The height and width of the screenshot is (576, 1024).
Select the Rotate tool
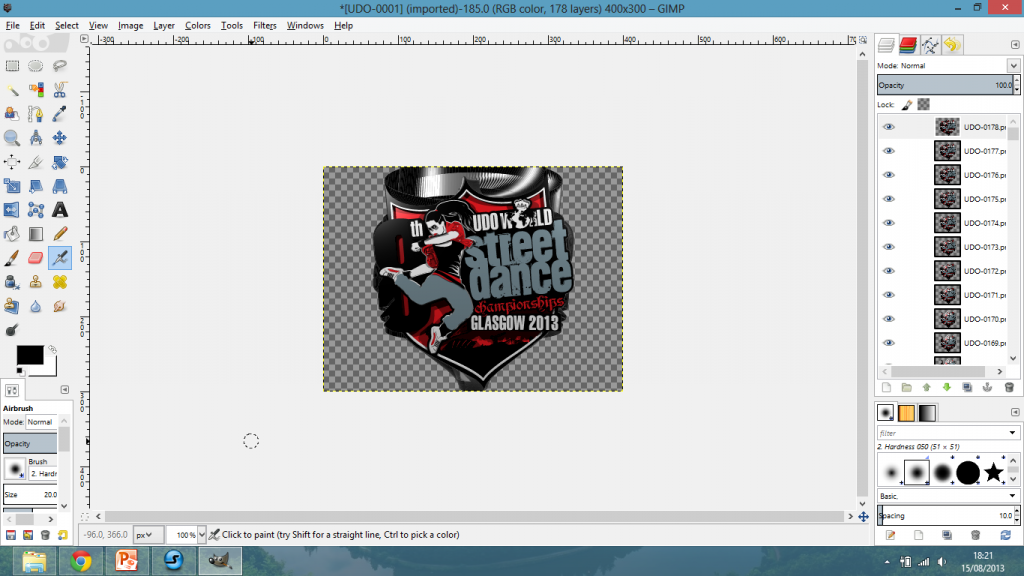click(59, 162)
